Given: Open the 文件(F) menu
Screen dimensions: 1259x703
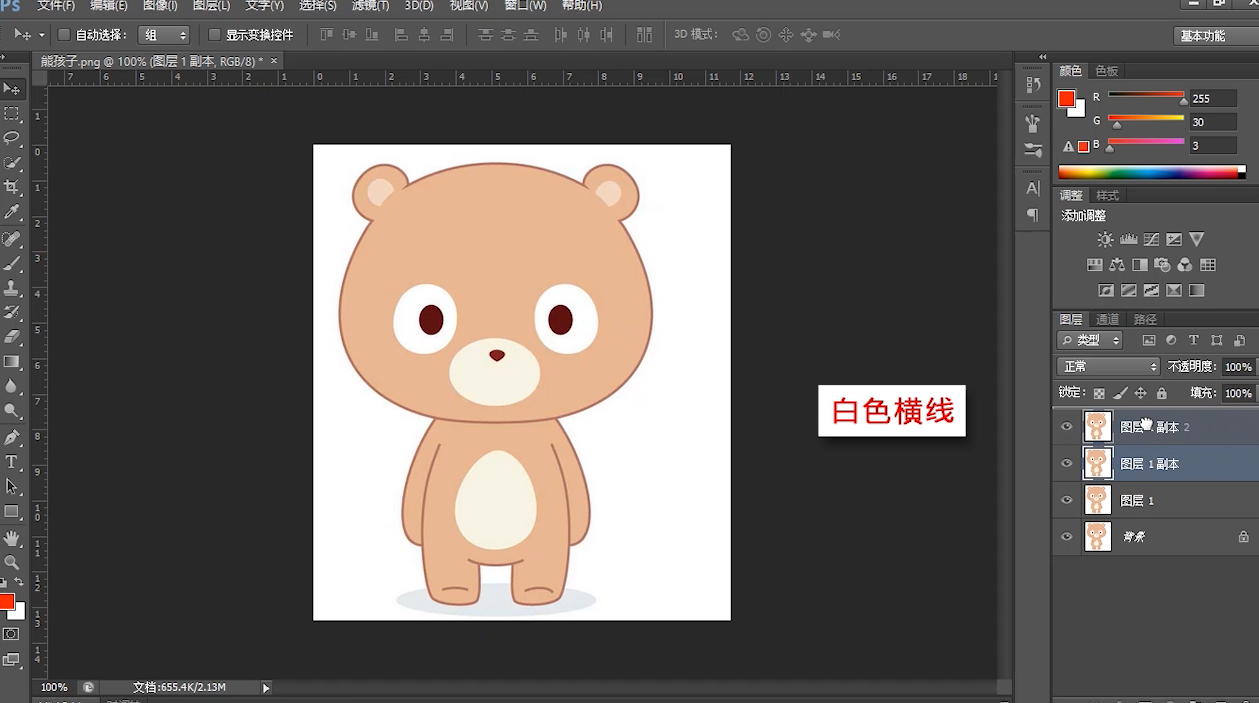Looking at the screenshot, I should [x=56, y=6].
